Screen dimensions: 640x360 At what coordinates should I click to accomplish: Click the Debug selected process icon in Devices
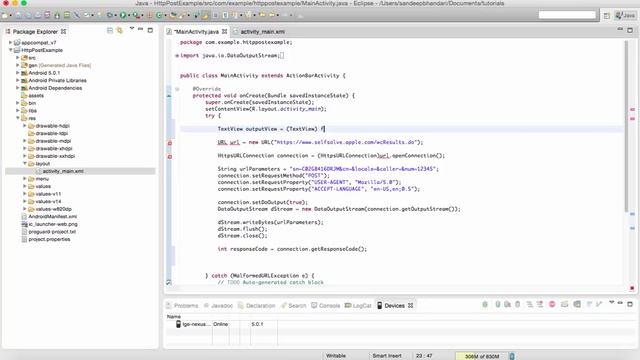pyautogui.click(x=485, y=304)
